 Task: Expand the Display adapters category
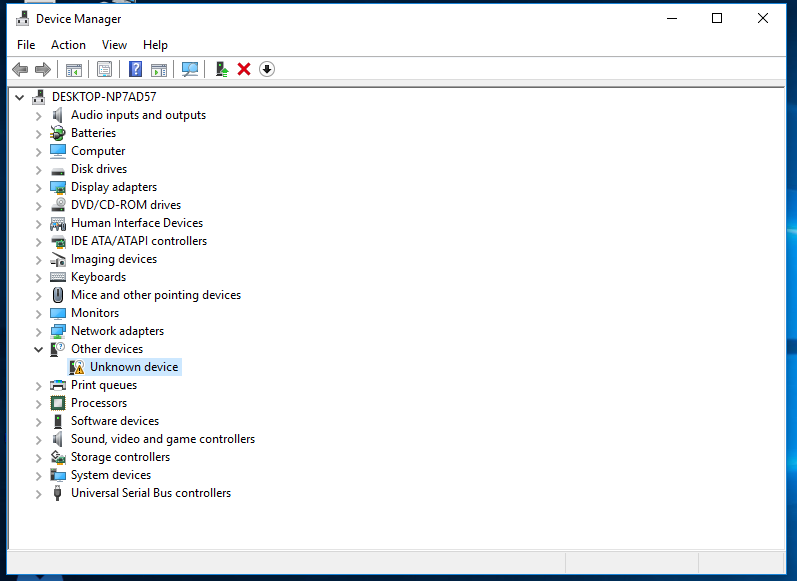39,188
